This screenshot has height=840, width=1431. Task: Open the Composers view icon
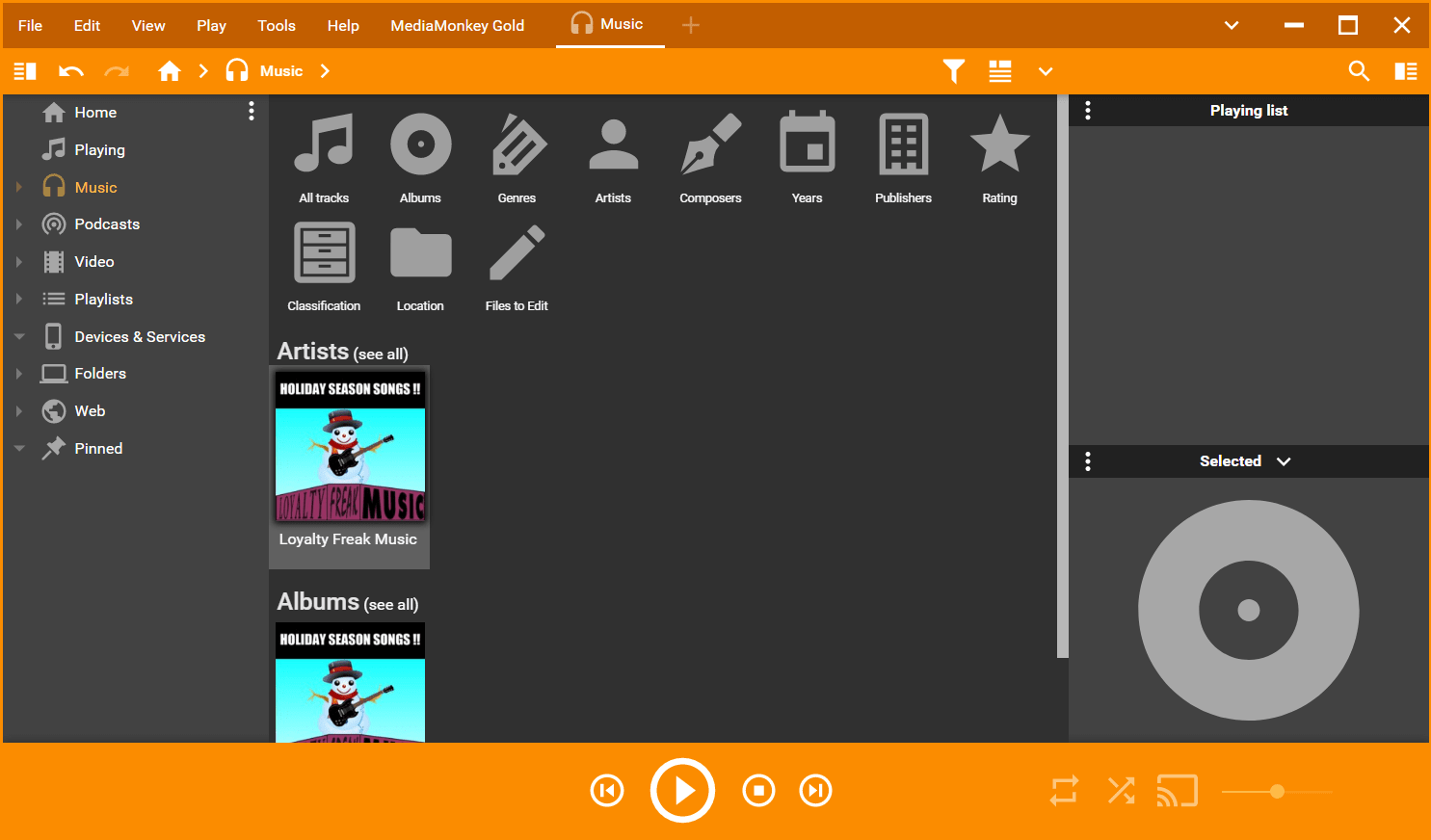pos(710,145)
